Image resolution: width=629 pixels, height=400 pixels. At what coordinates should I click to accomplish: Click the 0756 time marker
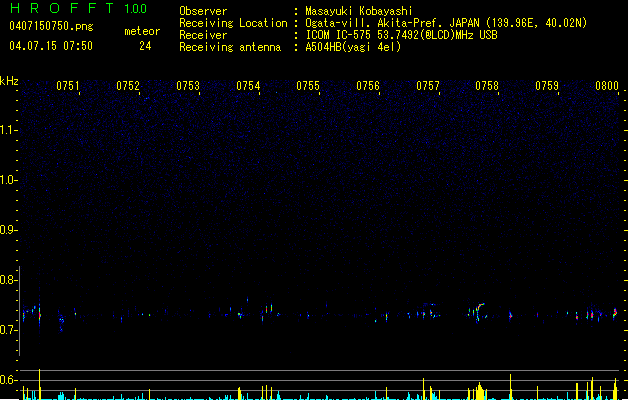coord(368,86)
